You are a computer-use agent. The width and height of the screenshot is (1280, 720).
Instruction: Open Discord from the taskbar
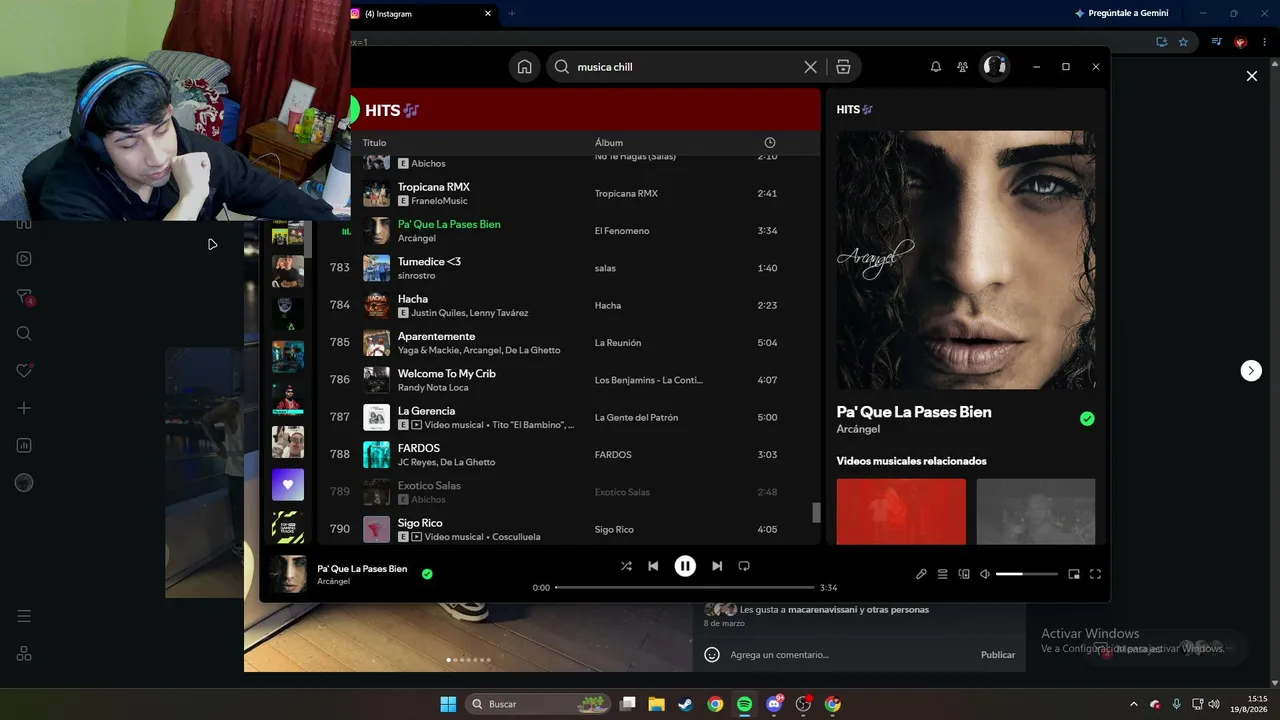pyautogui.click(x=774, y=704)
